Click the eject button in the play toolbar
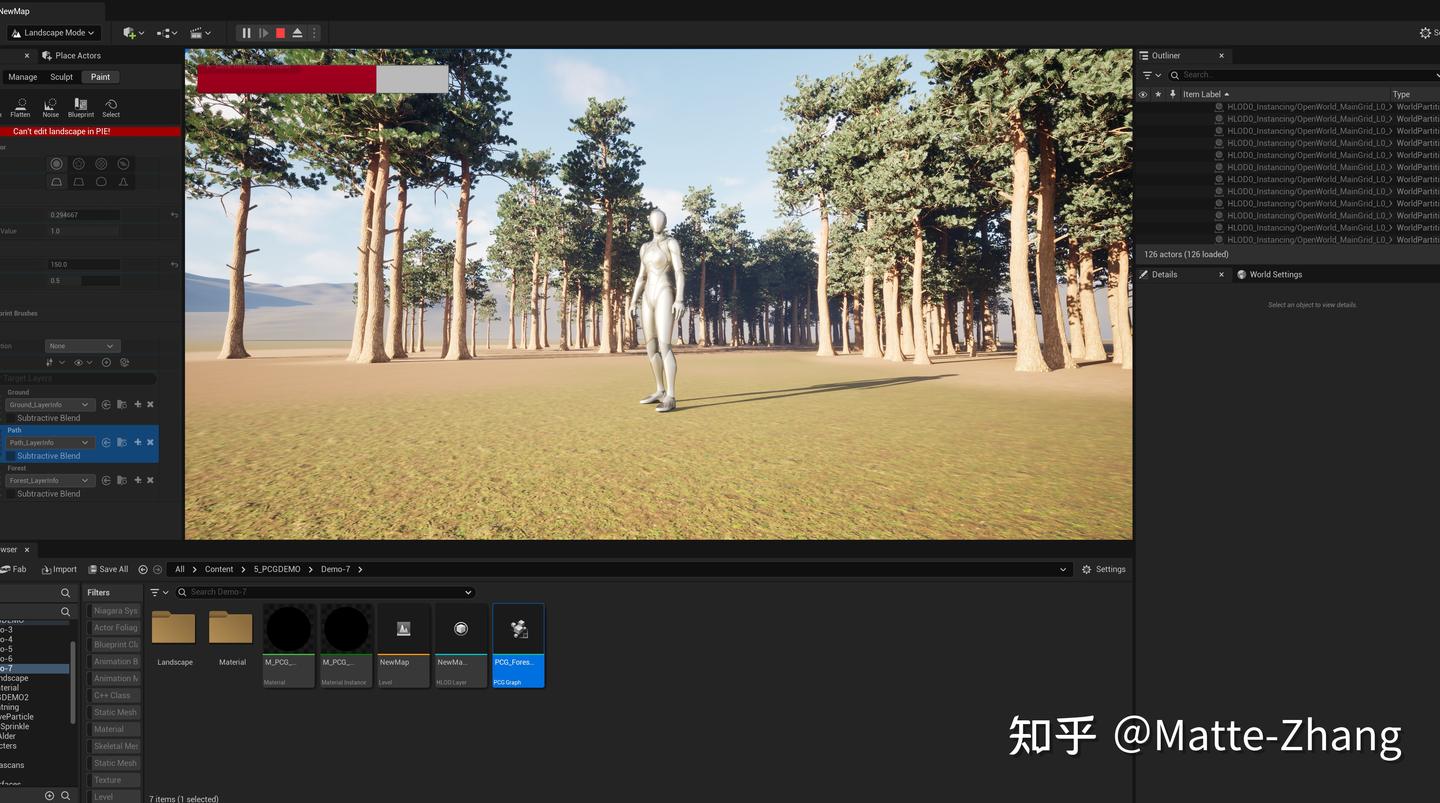The height and width of the screenshot is (803, 1440). (296, 32)
